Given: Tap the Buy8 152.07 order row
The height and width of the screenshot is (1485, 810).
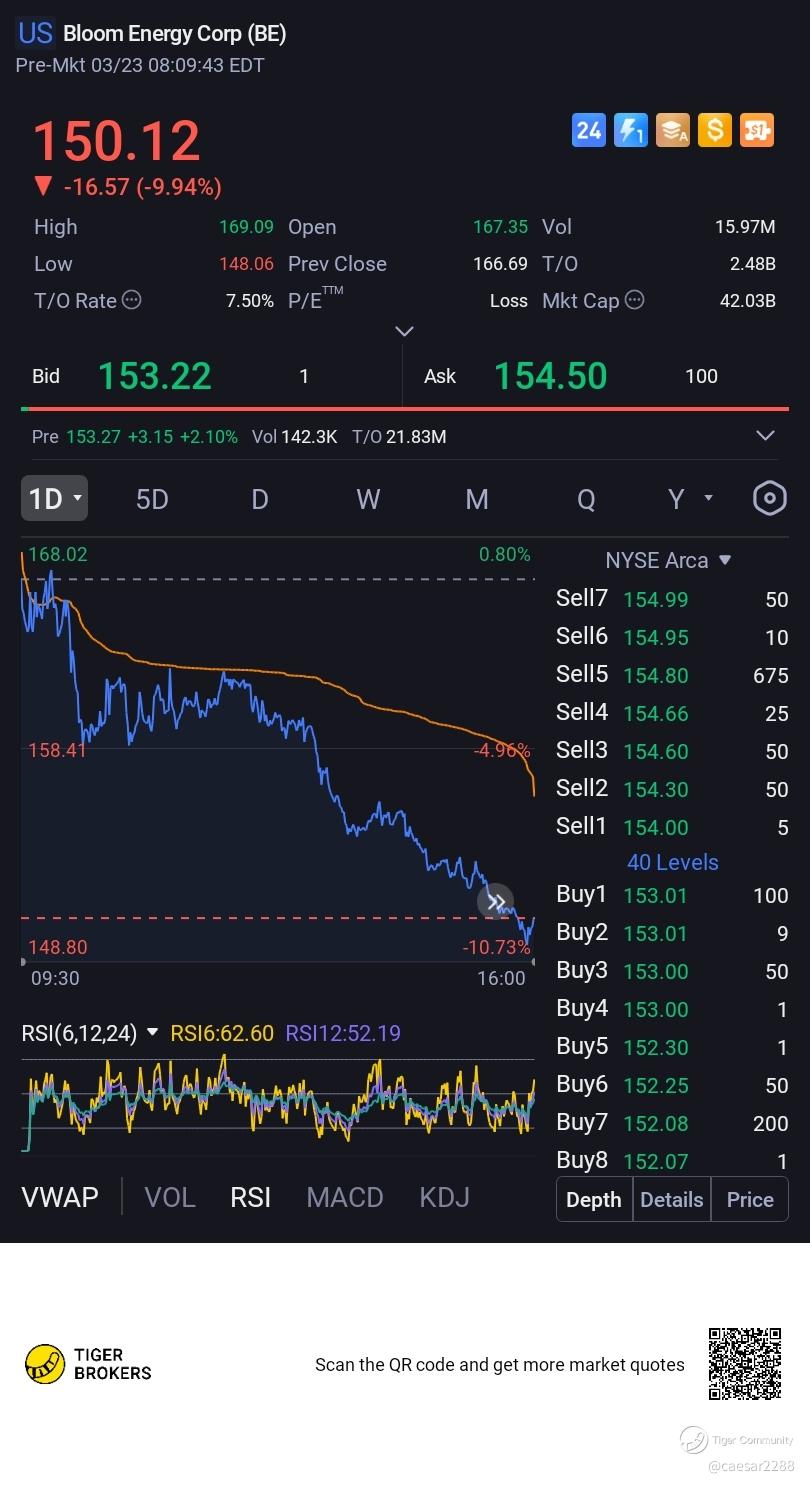Looking at the screenshot, I should [672, 1161].
